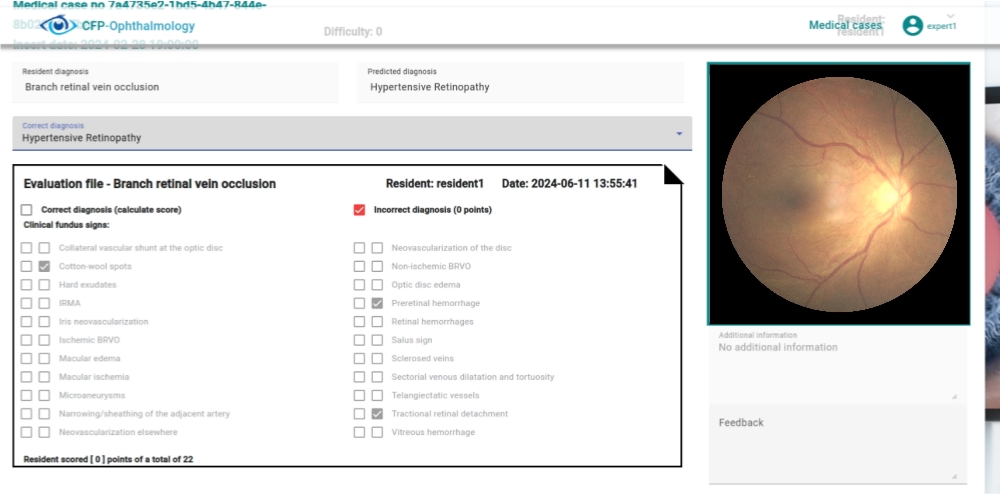Click the 'Neovascularization of the disc' label
1000x496 pixels.
coord(452,248)
